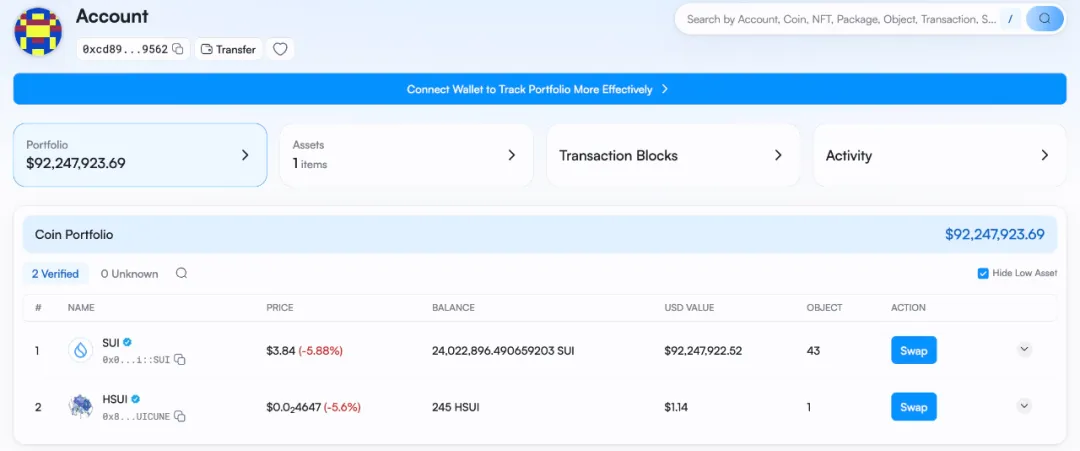Expand the HSUI row details
Image resolution: width=1080 pixels, height=451 pixels.
point(1023,405)
